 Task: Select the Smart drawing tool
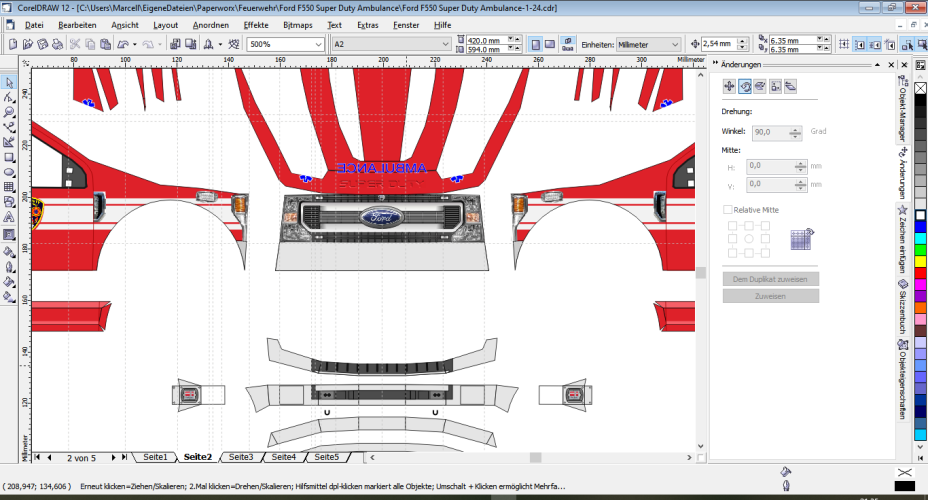(x=9, y=143)
